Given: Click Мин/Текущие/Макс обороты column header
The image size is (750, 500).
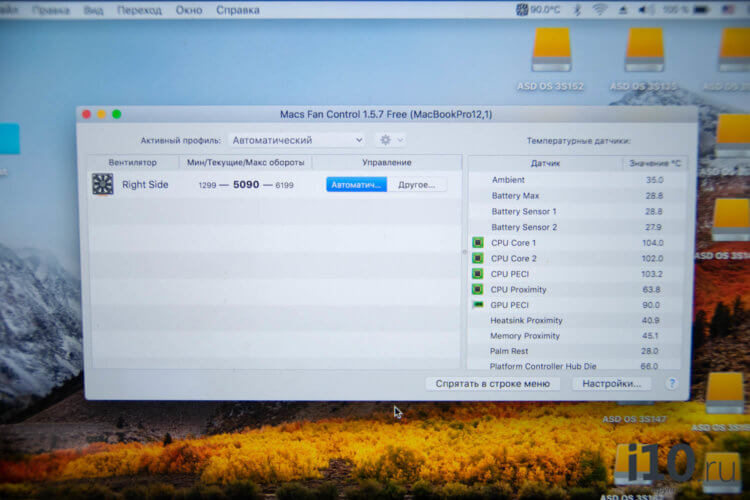Looking at the screenshot, I should (x=245, y=162).
